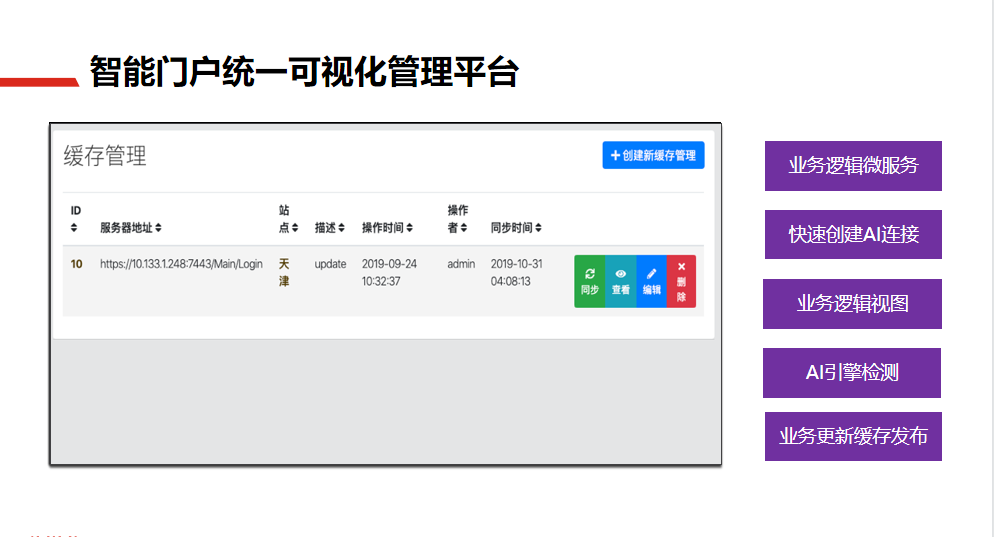
Task: Click the server URL in row 10
Action: (x=181, y=264)
